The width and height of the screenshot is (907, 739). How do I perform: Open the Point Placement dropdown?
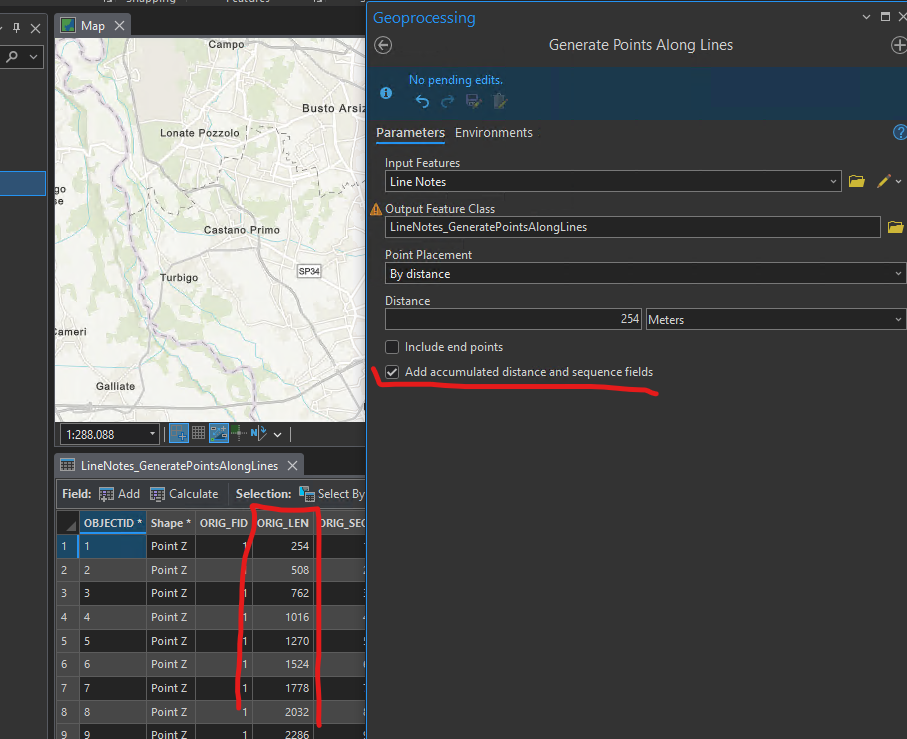(645, 274)
